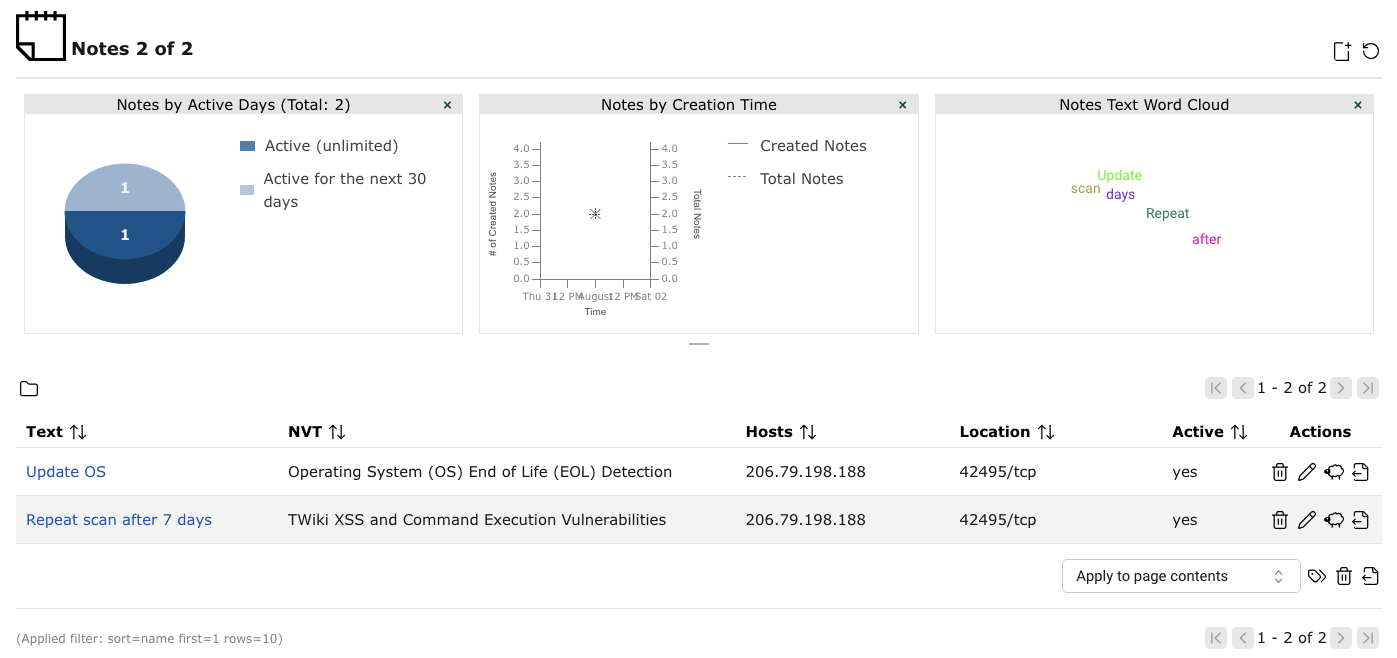The height and width of the screenshot is (658, 1397).
Task: Delete the Update OS note
Action: 1279,472
